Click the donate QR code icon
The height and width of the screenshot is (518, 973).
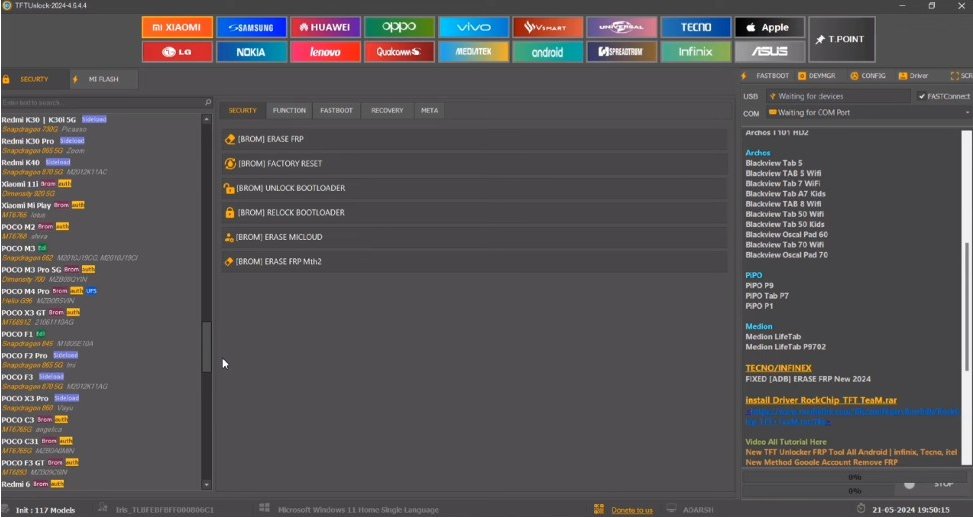point(599,509)
